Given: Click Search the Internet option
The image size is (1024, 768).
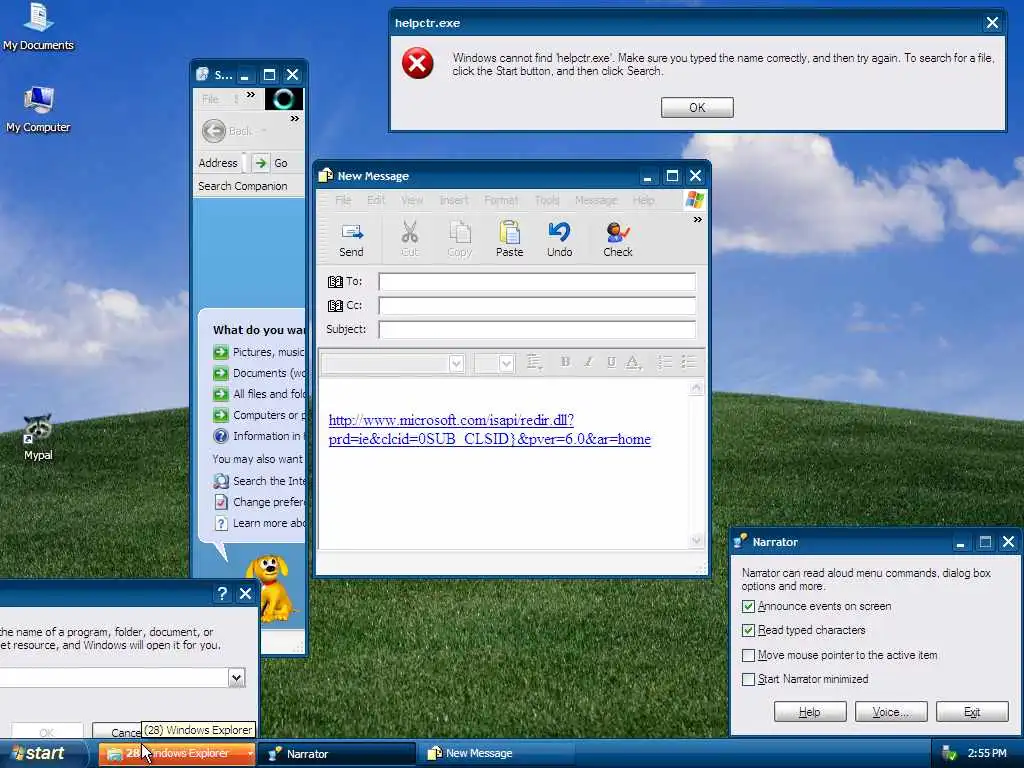Looking at the screenshot, I should click(259, 481).
